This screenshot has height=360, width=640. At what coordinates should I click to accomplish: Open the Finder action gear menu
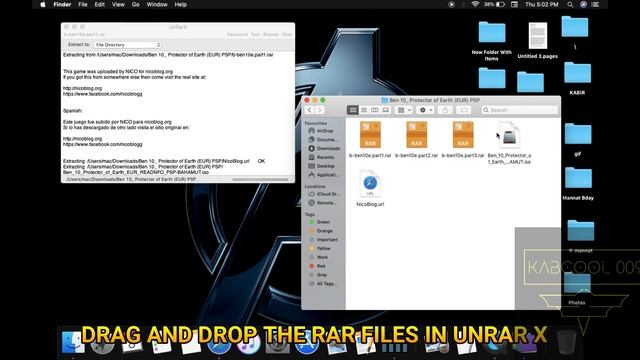[x=426, y=110]
